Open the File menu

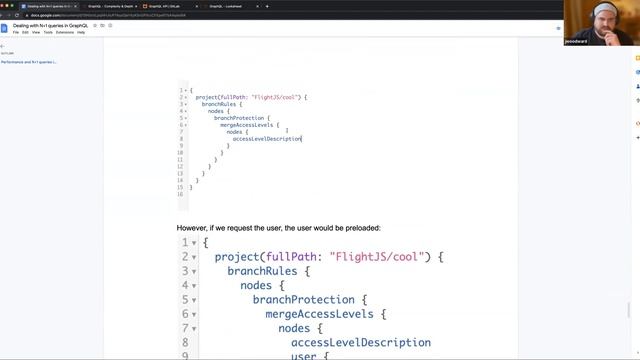(16, 32)
